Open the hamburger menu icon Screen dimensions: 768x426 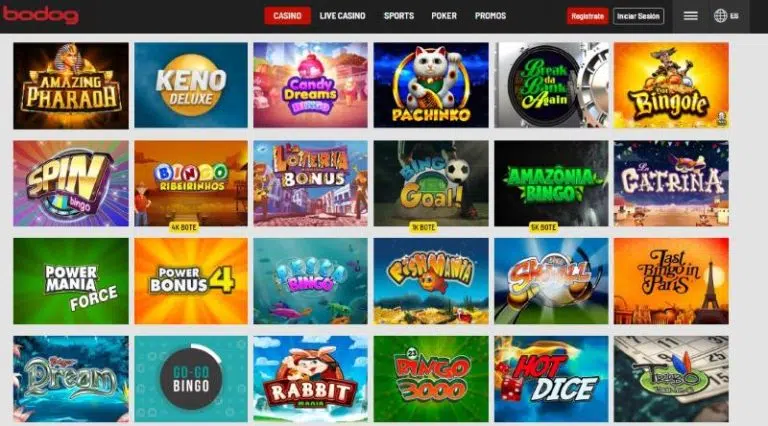691,16
